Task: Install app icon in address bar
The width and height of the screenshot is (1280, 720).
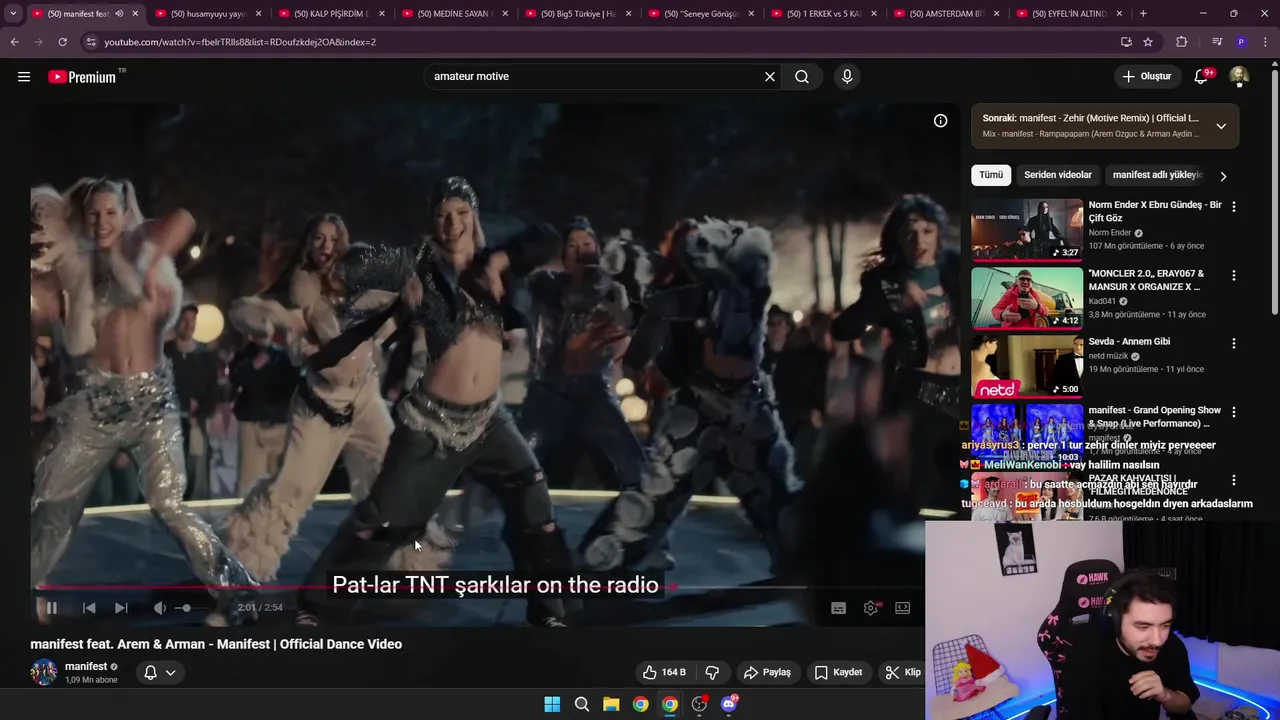Action: click(x=1126, y=42)
